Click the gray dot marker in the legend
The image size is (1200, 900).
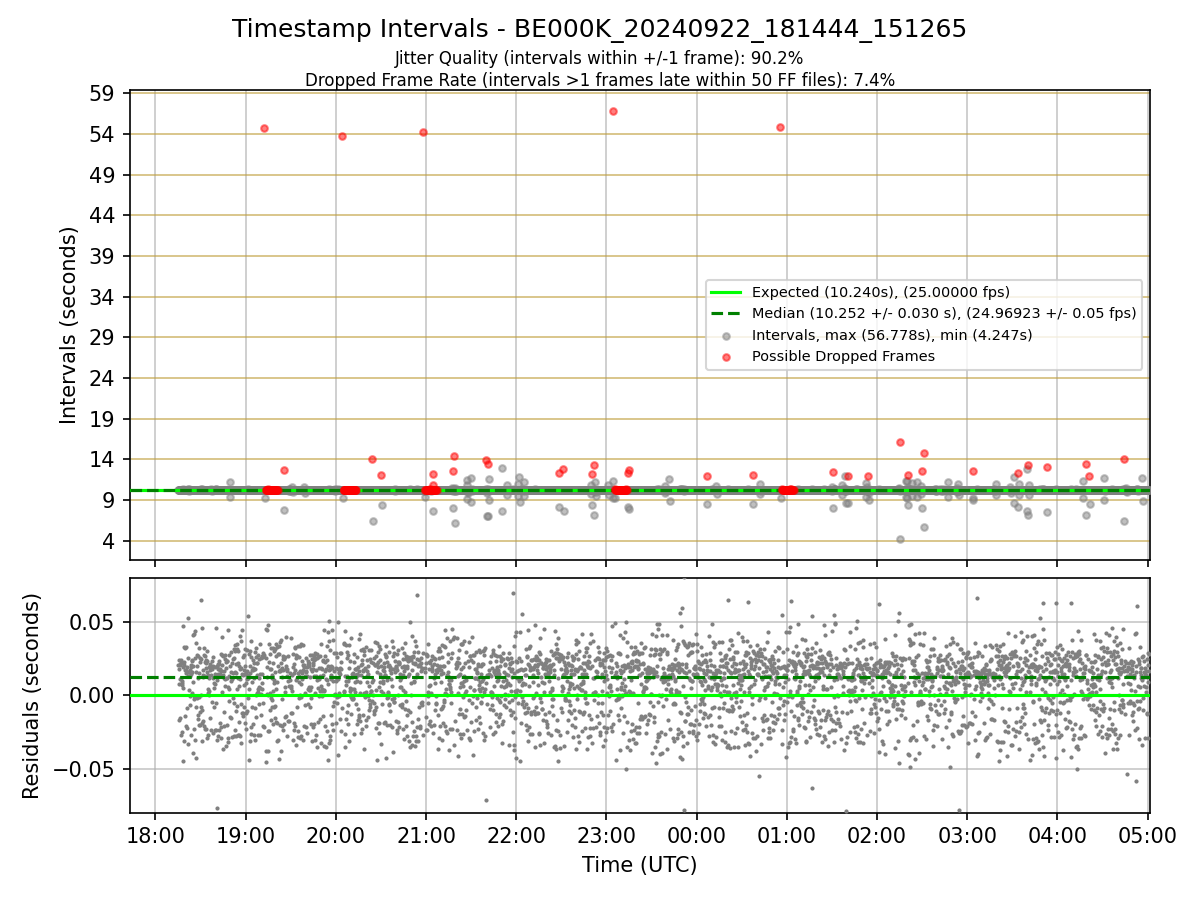click(726, 336)
